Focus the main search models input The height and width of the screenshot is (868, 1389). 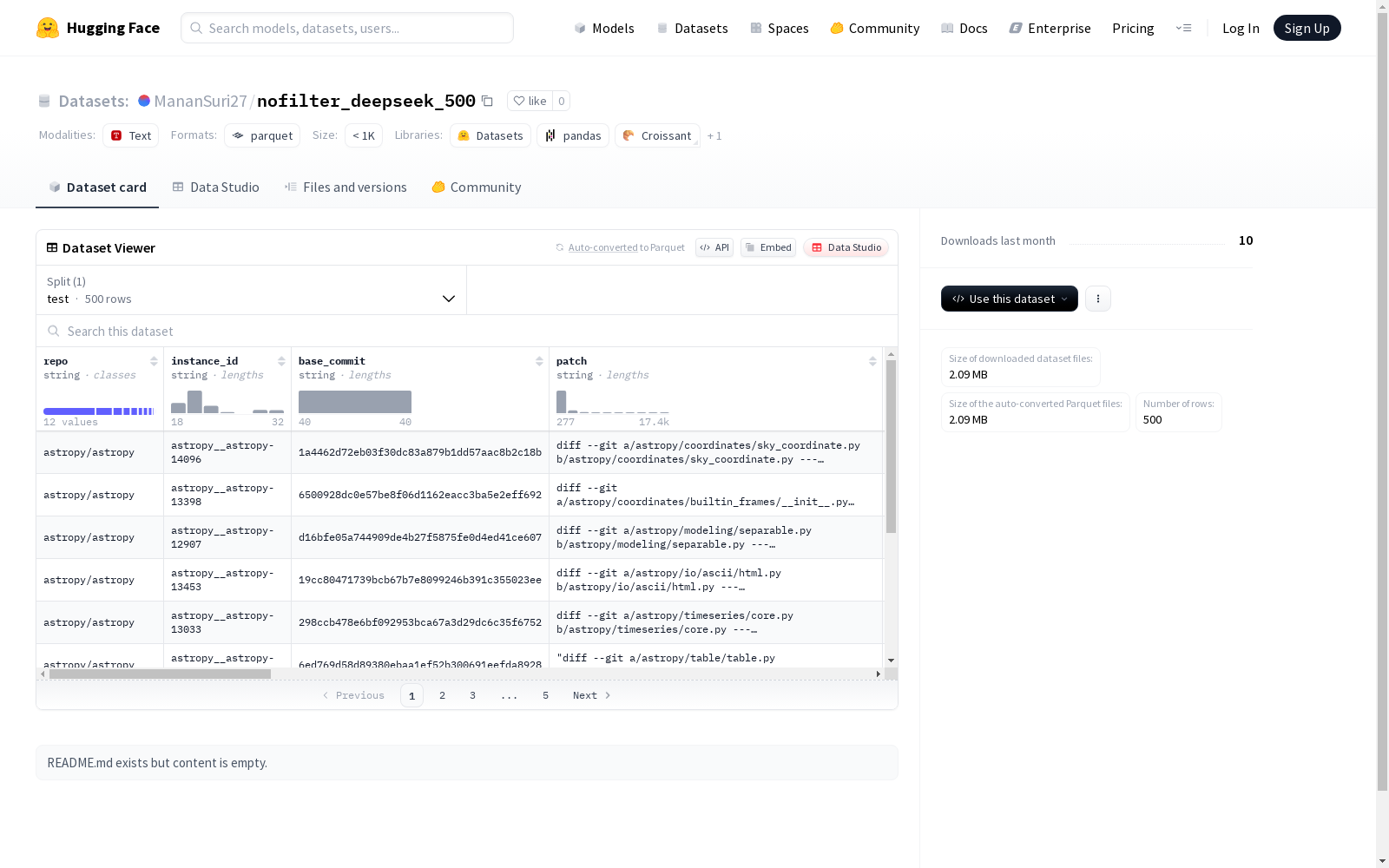pos(347,28)
